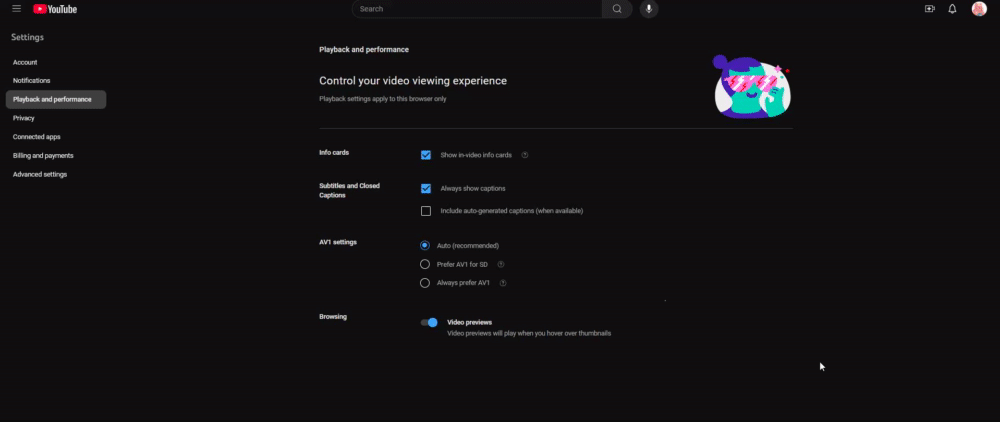Focus the Search input field
Viewport: 1000px width, 422px height.
[477, 9]
